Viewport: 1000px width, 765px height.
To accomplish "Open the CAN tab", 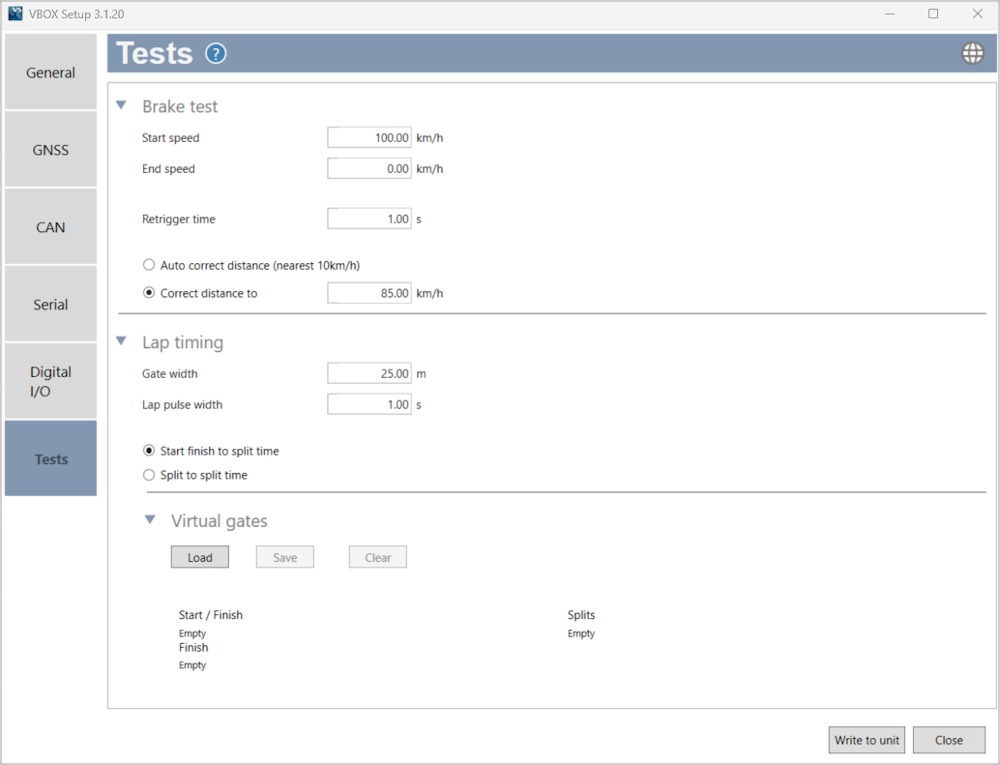I will (x=50, y=226).
